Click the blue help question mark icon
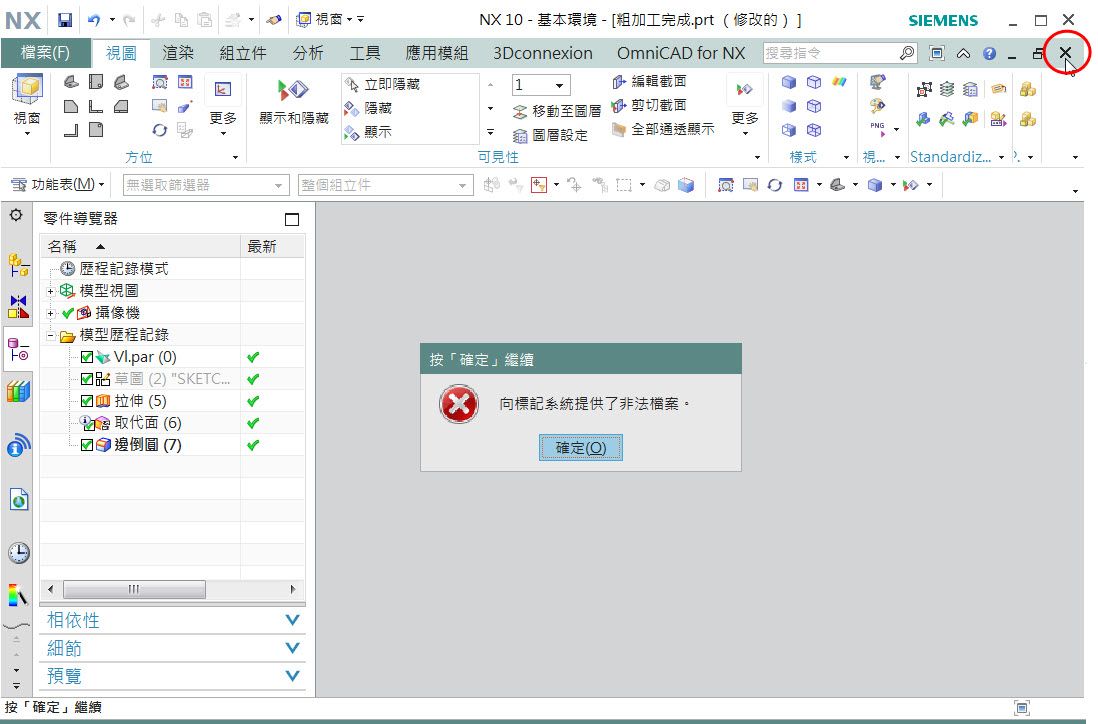 989,53
